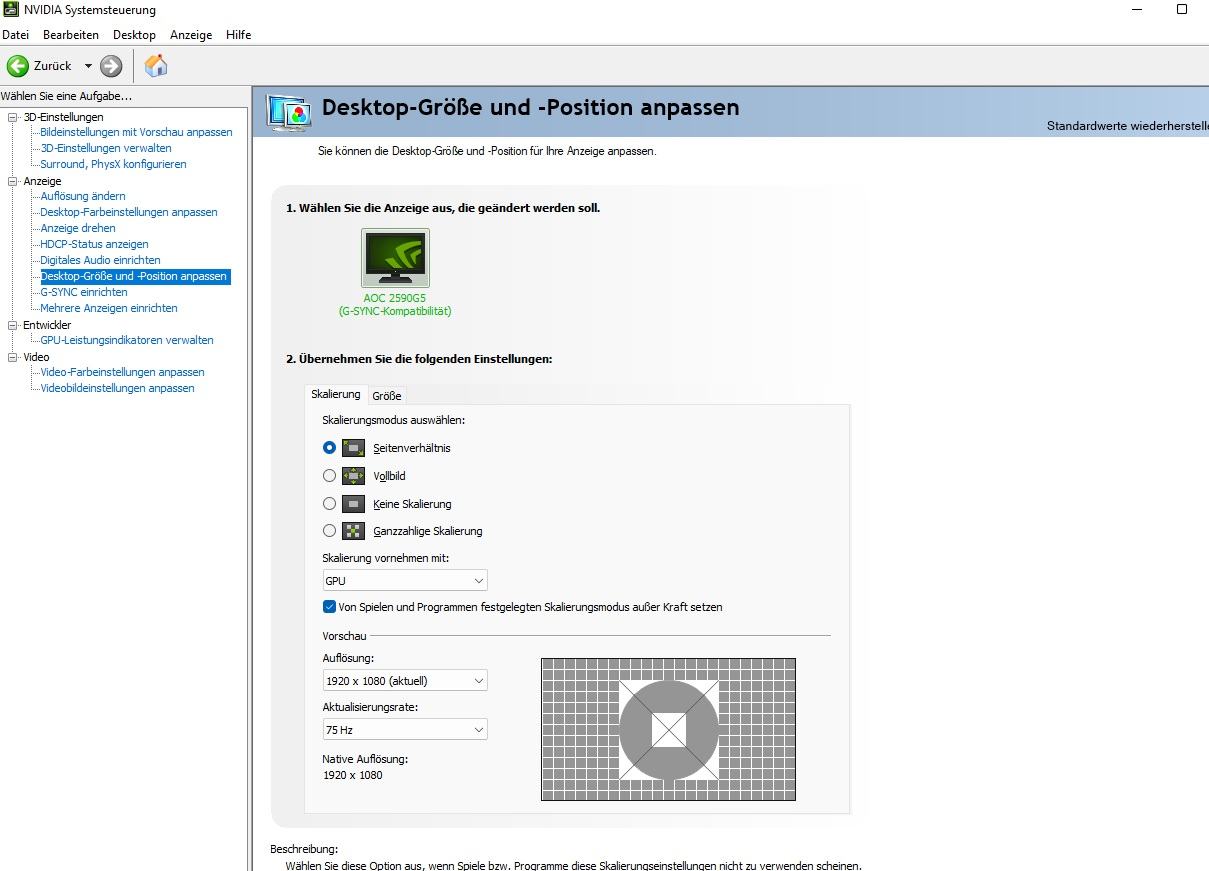Click the scaling preview test pattern
This screenshot has height=871, width=1209.
coord(668,729)
